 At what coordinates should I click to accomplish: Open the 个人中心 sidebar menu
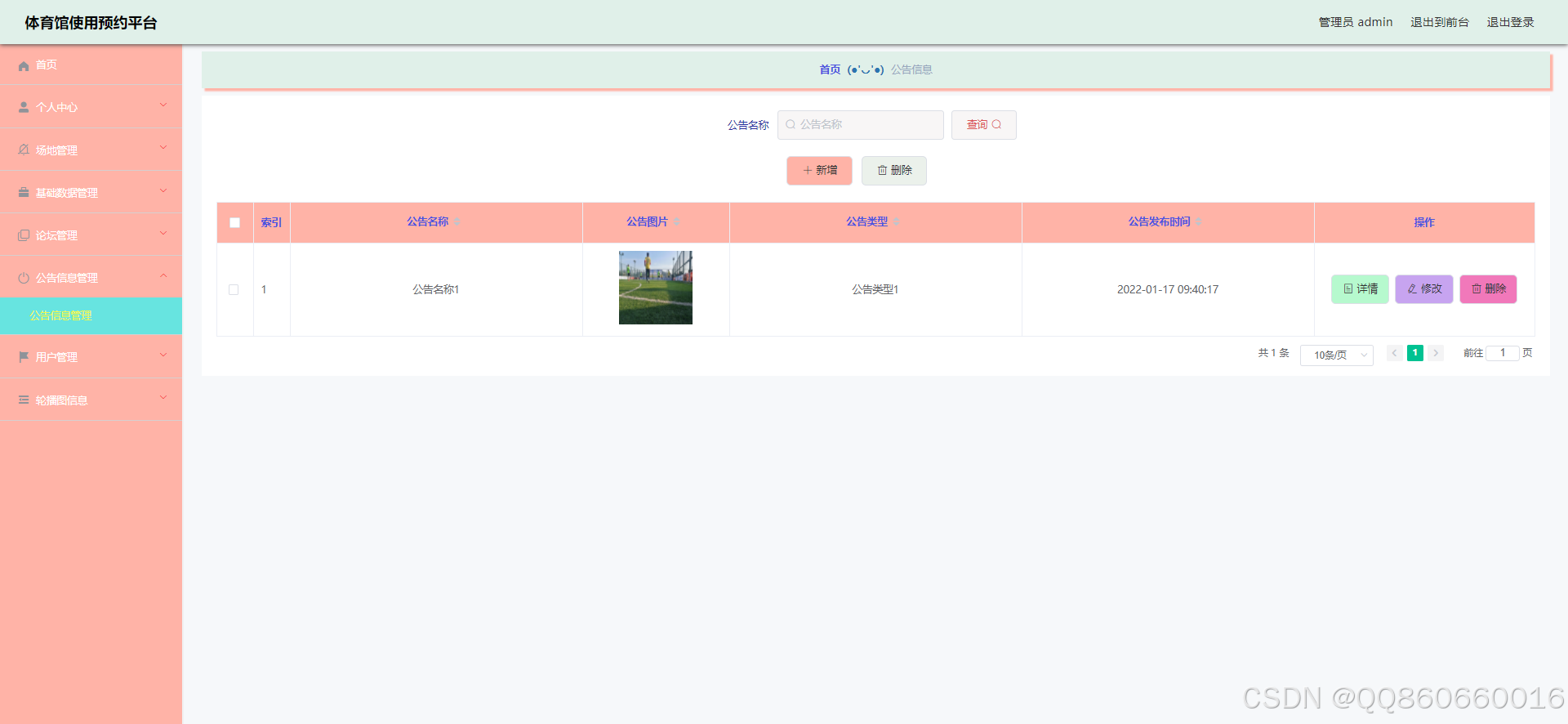[x=91, y=107]
